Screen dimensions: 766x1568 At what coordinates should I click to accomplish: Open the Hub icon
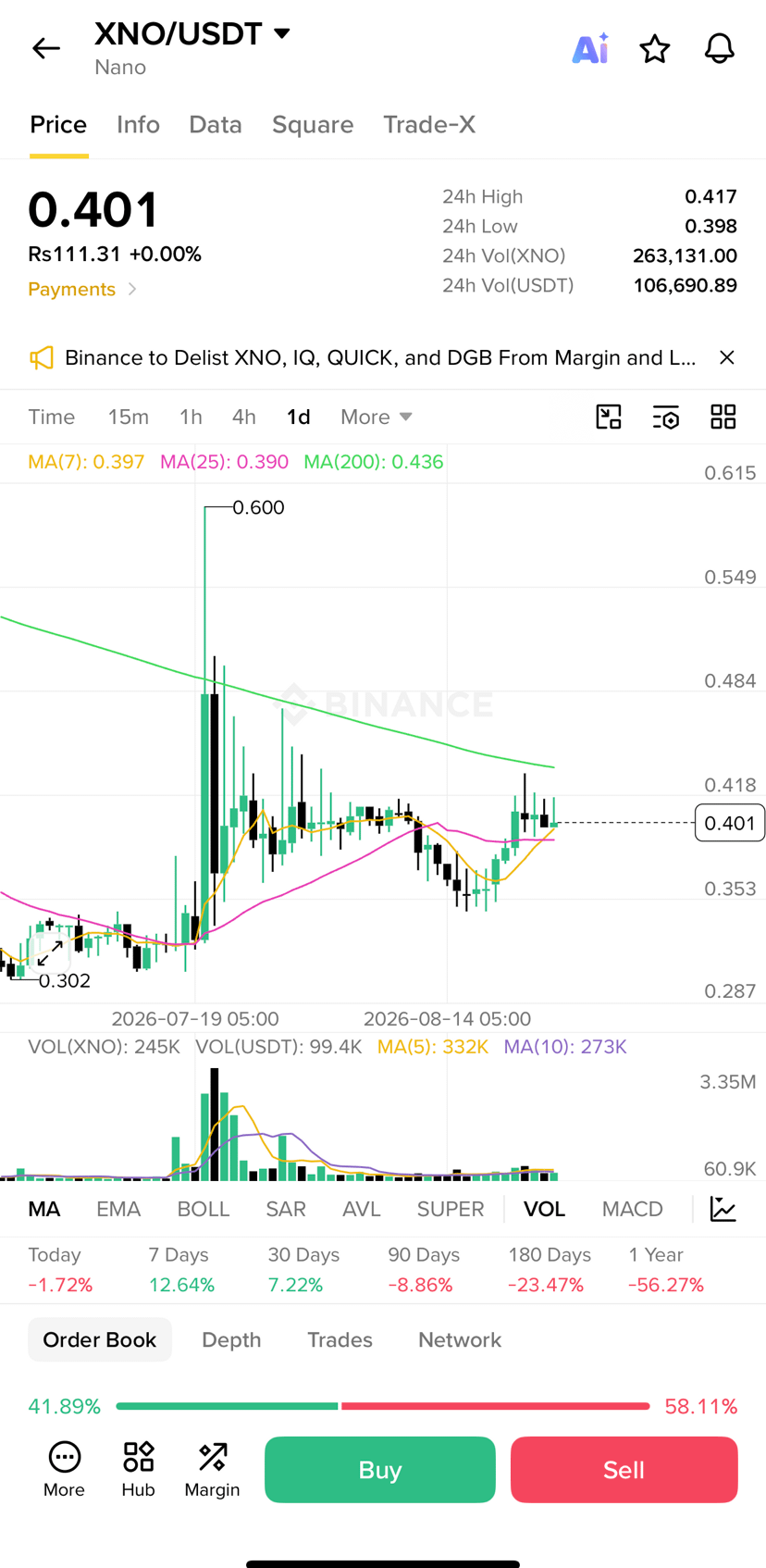point(139,1469)
